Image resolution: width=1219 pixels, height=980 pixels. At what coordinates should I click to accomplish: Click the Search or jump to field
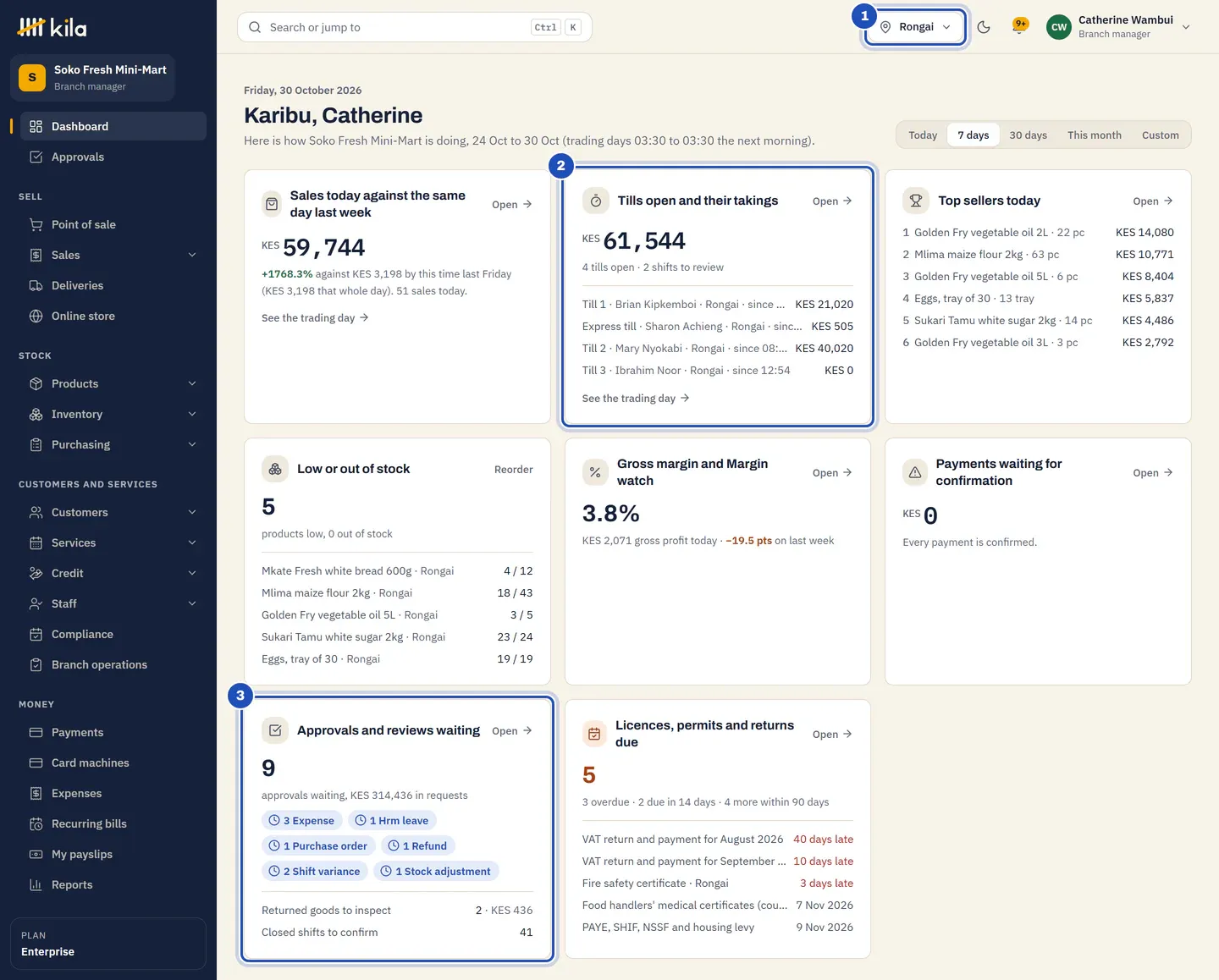415,27
